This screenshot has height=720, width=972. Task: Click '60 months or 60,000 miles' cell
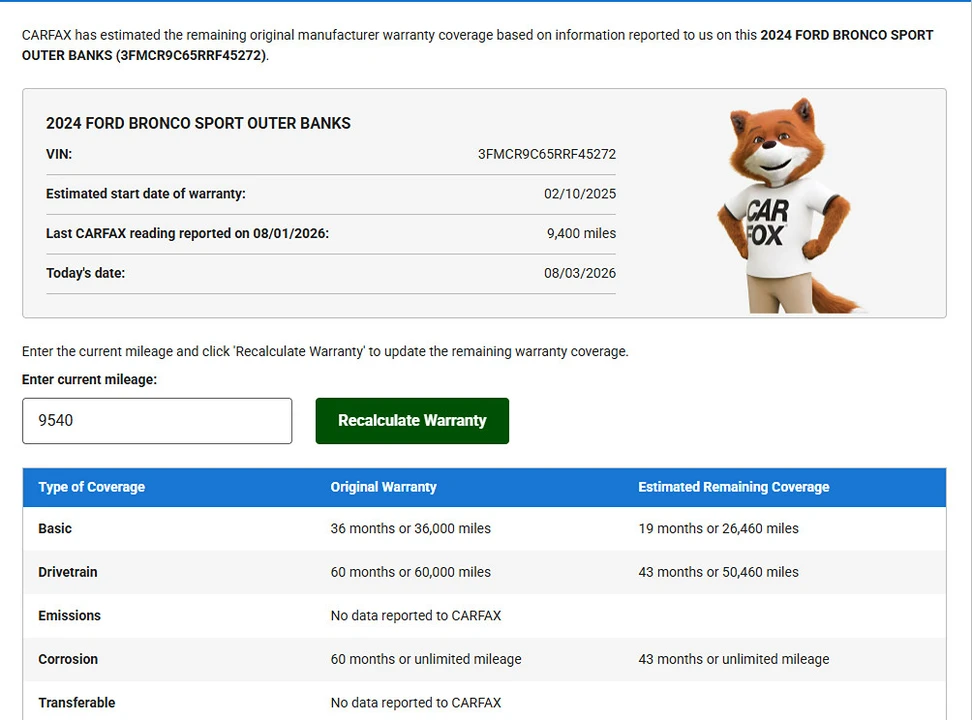tap(410, 572)
